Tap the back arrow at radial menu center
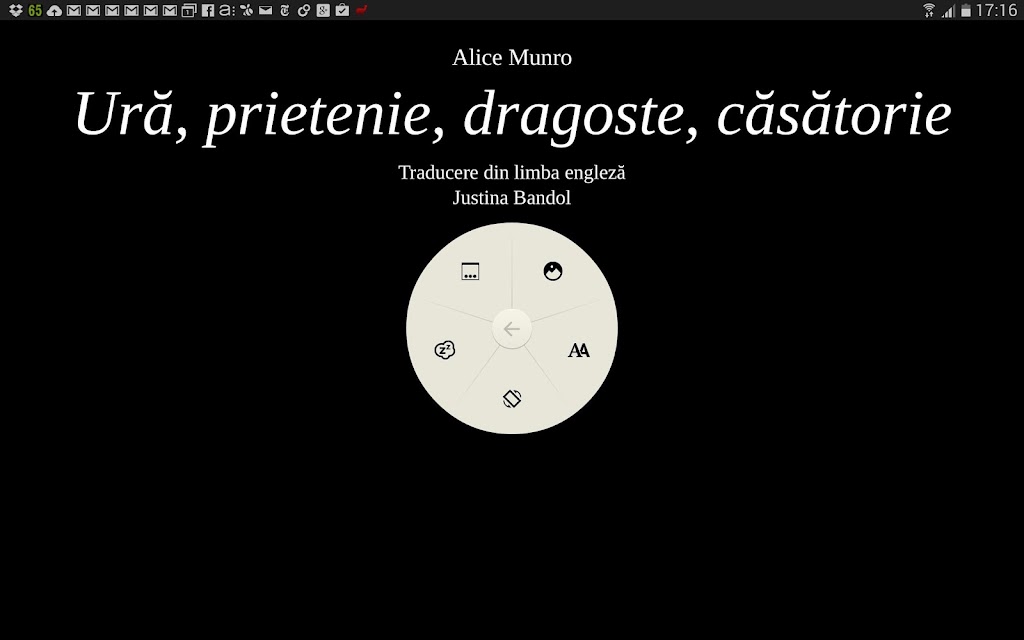1024x640 pixels. [x=512, y=329]
